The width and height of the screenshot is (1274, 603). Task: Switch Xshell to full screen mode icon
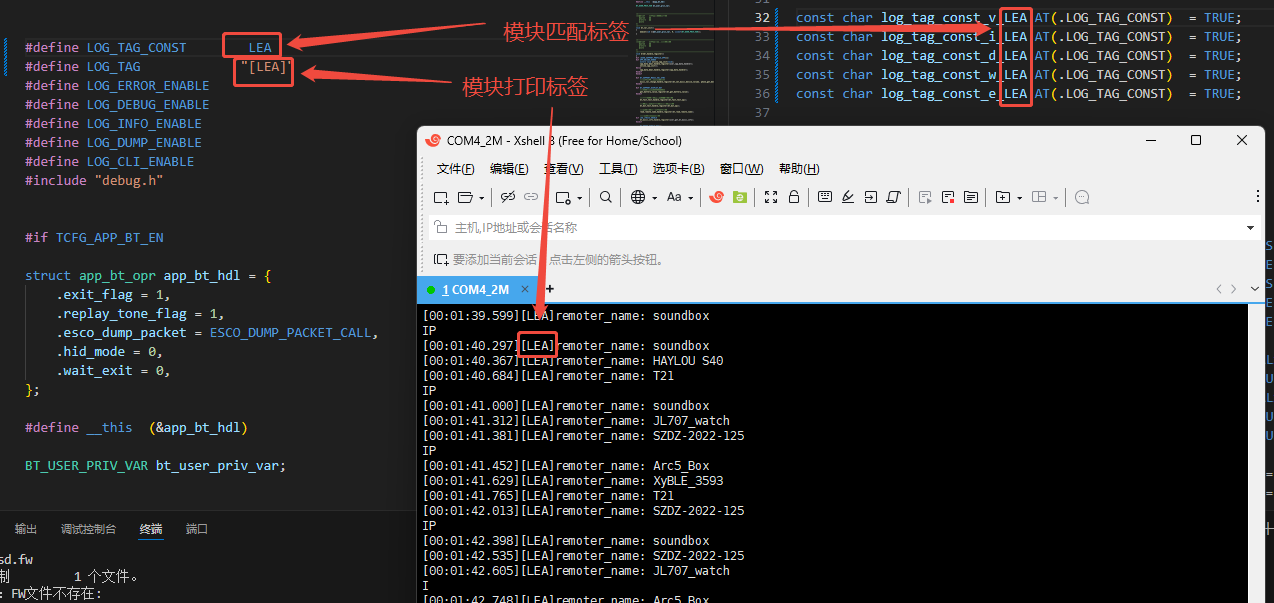(771, 197)
